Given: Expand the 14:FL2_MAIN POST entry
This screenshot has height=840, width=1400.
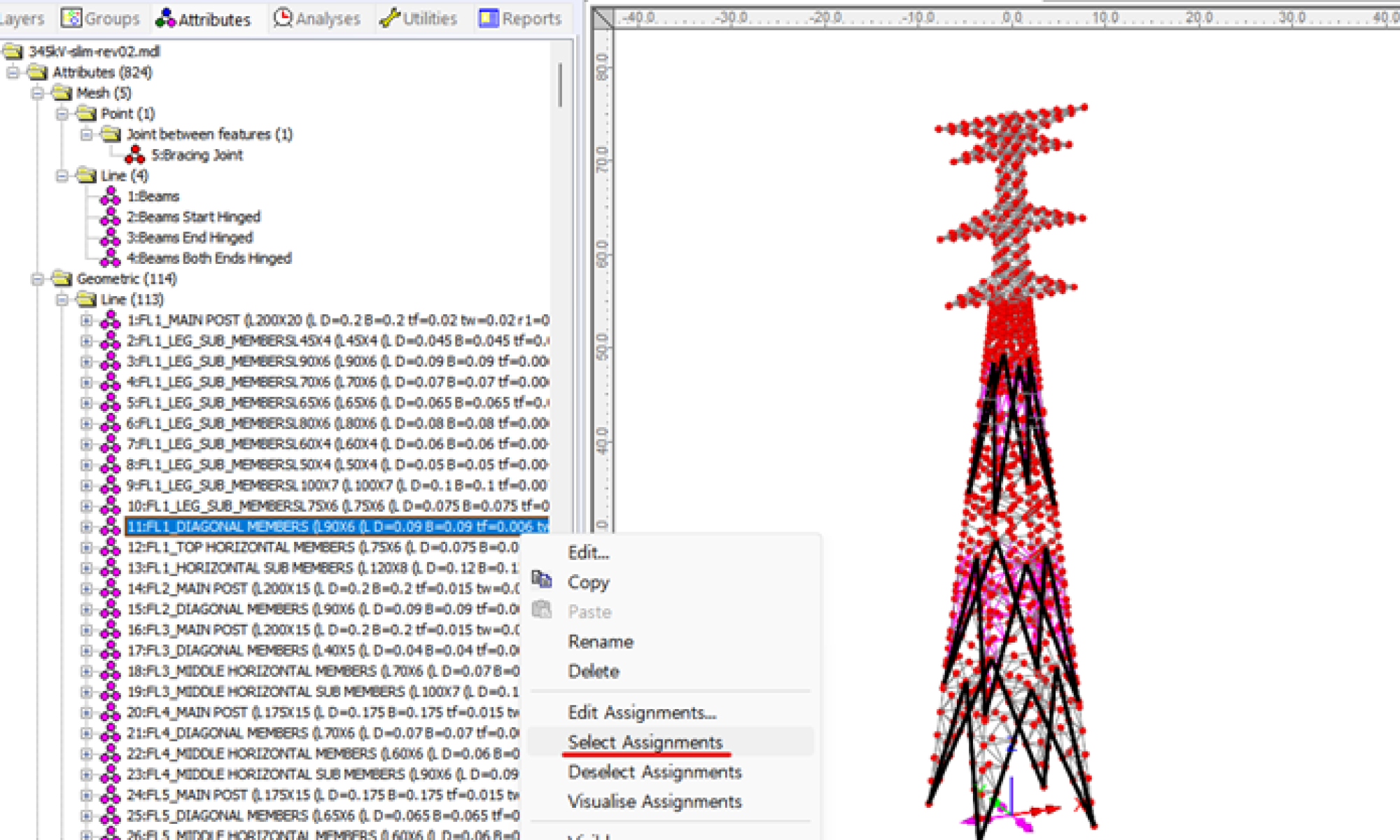Looking at the screenshot, I should tap(86, 589).
